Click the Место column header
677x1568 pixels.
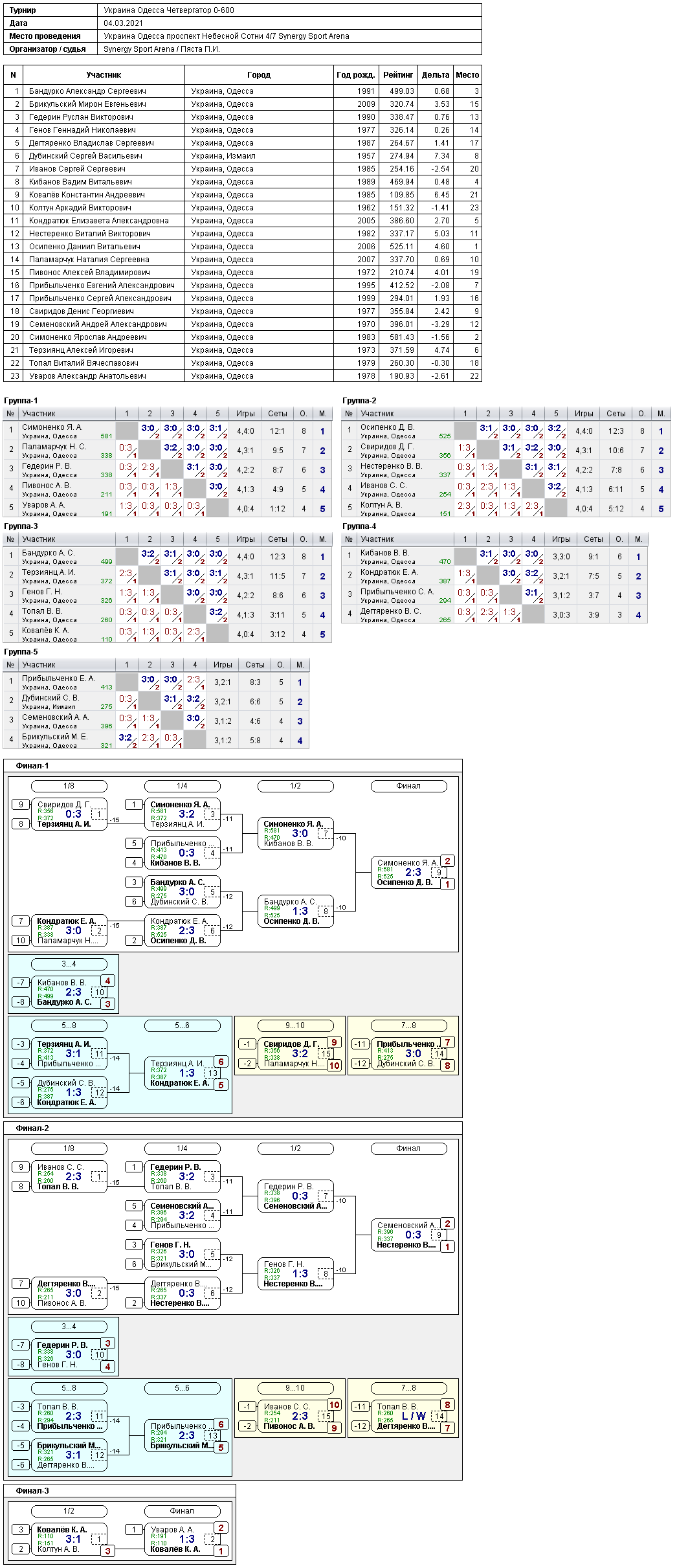click(x=467, y=75)
